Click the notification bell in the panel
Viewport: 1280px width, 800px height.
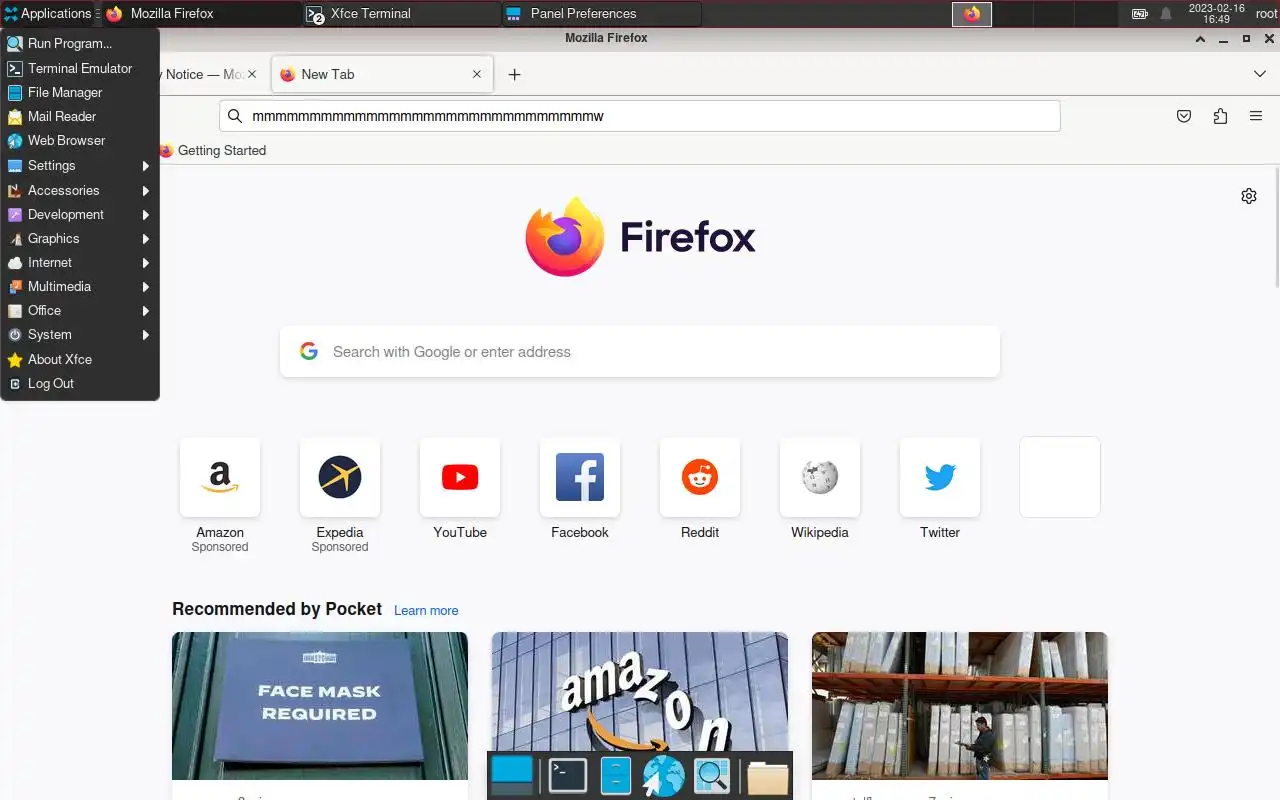point(1166,14)
